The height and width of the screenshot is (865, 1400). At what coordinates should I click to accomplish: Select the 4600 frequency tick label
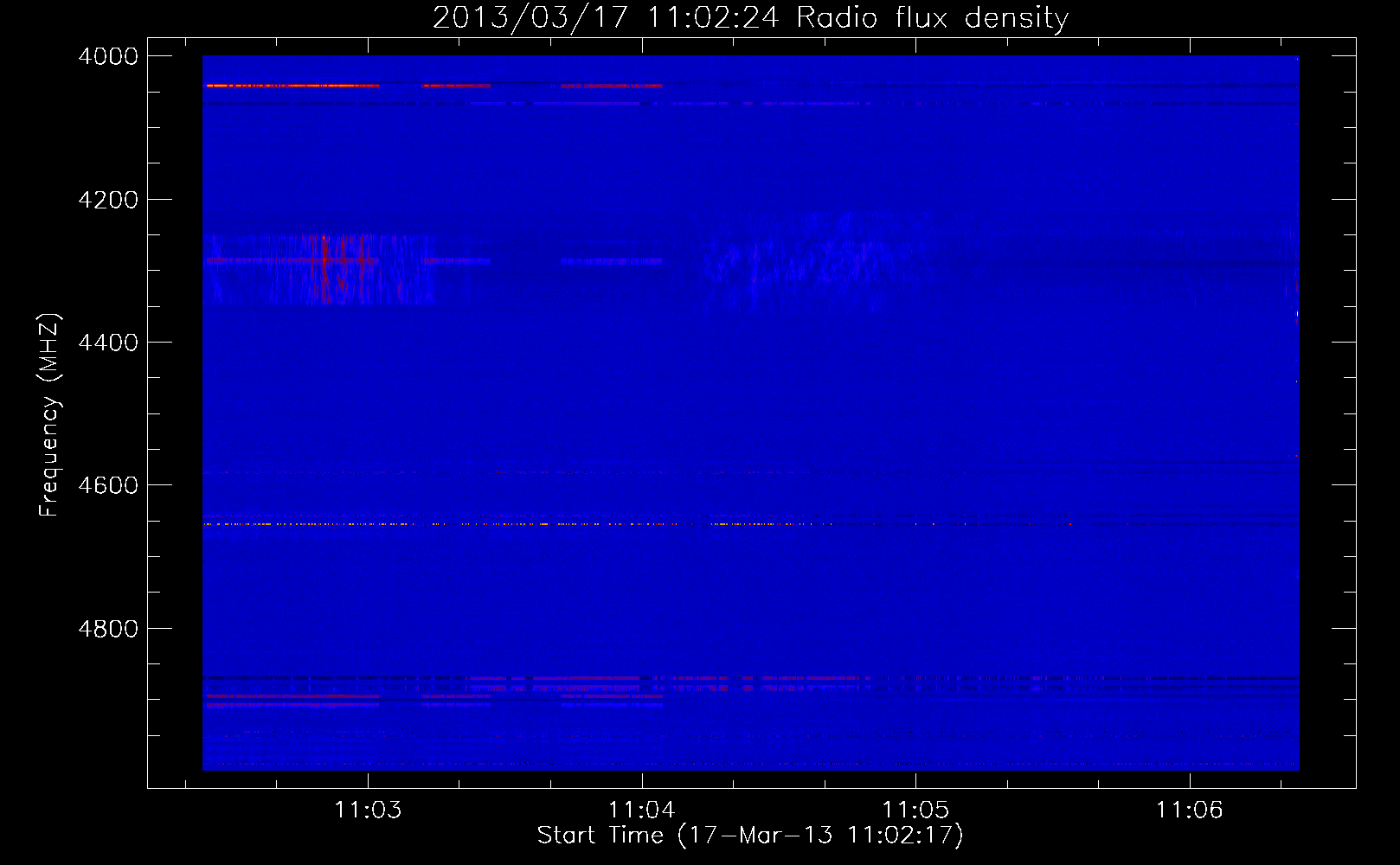108,485
